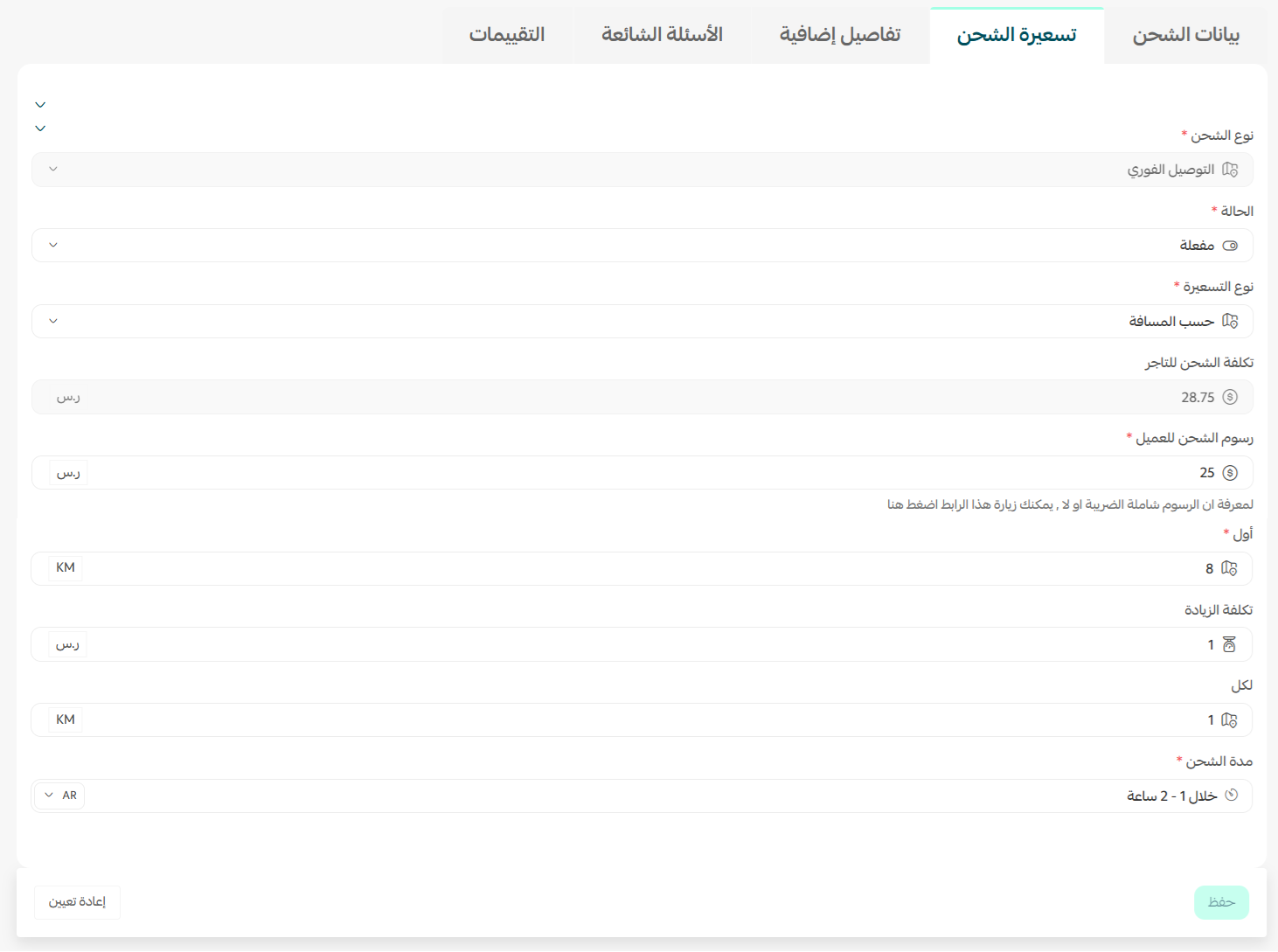Click the weight icon in تكلفة الزيادة field
The width and height of the screenshot is (1278, 952).
pyautogui.click(x=1229, y=644)
